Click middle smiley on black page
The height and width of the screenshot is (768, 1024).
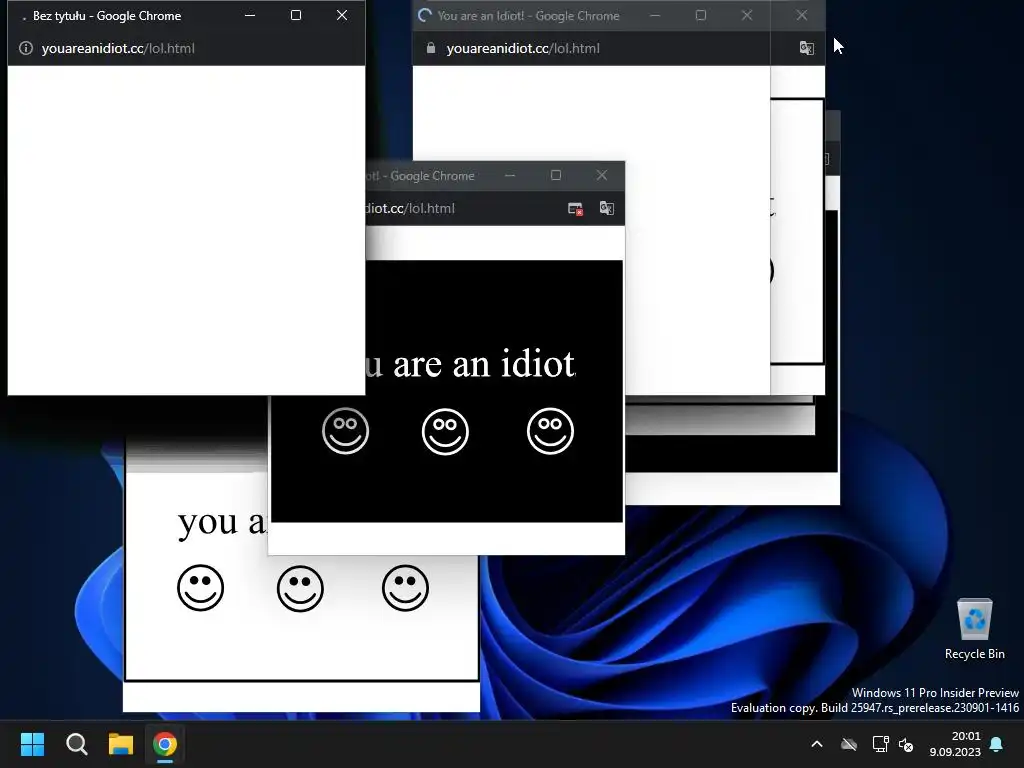tap(445, 431)
